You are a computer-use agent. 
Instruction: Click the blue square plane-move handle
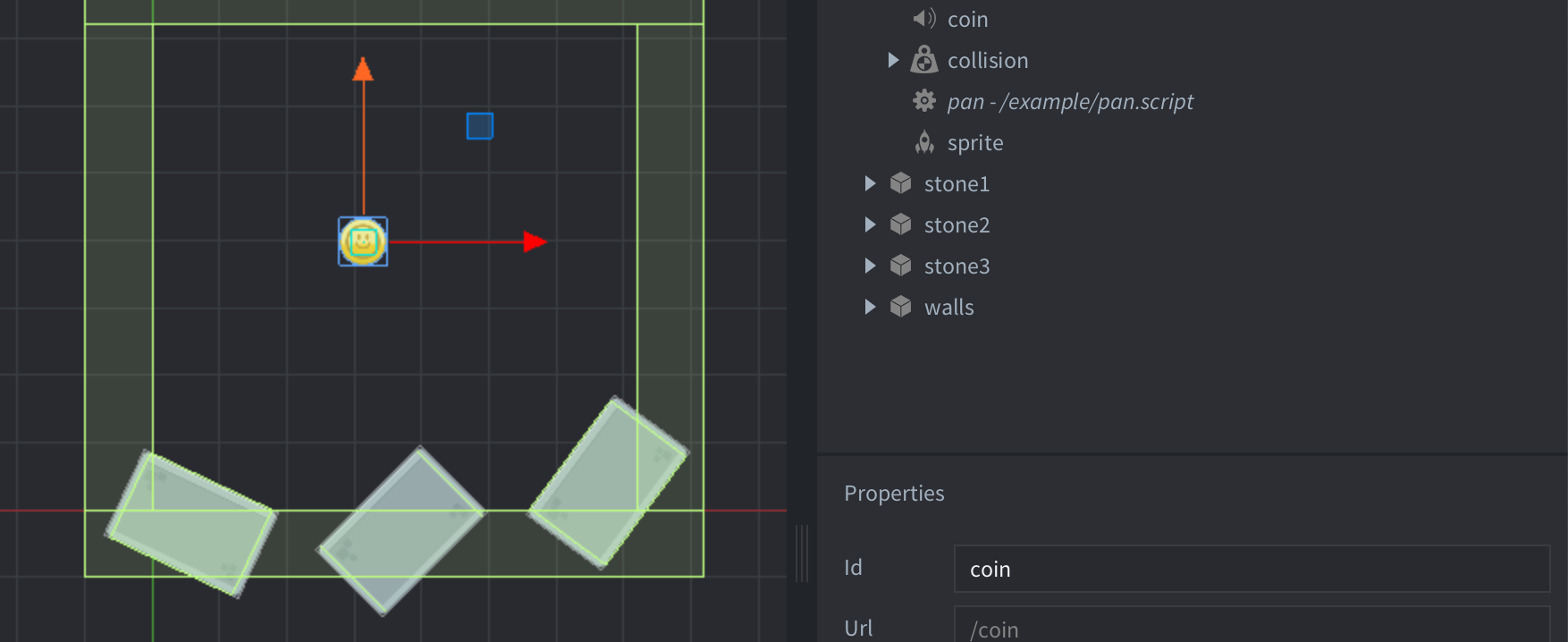pos(480,126)
